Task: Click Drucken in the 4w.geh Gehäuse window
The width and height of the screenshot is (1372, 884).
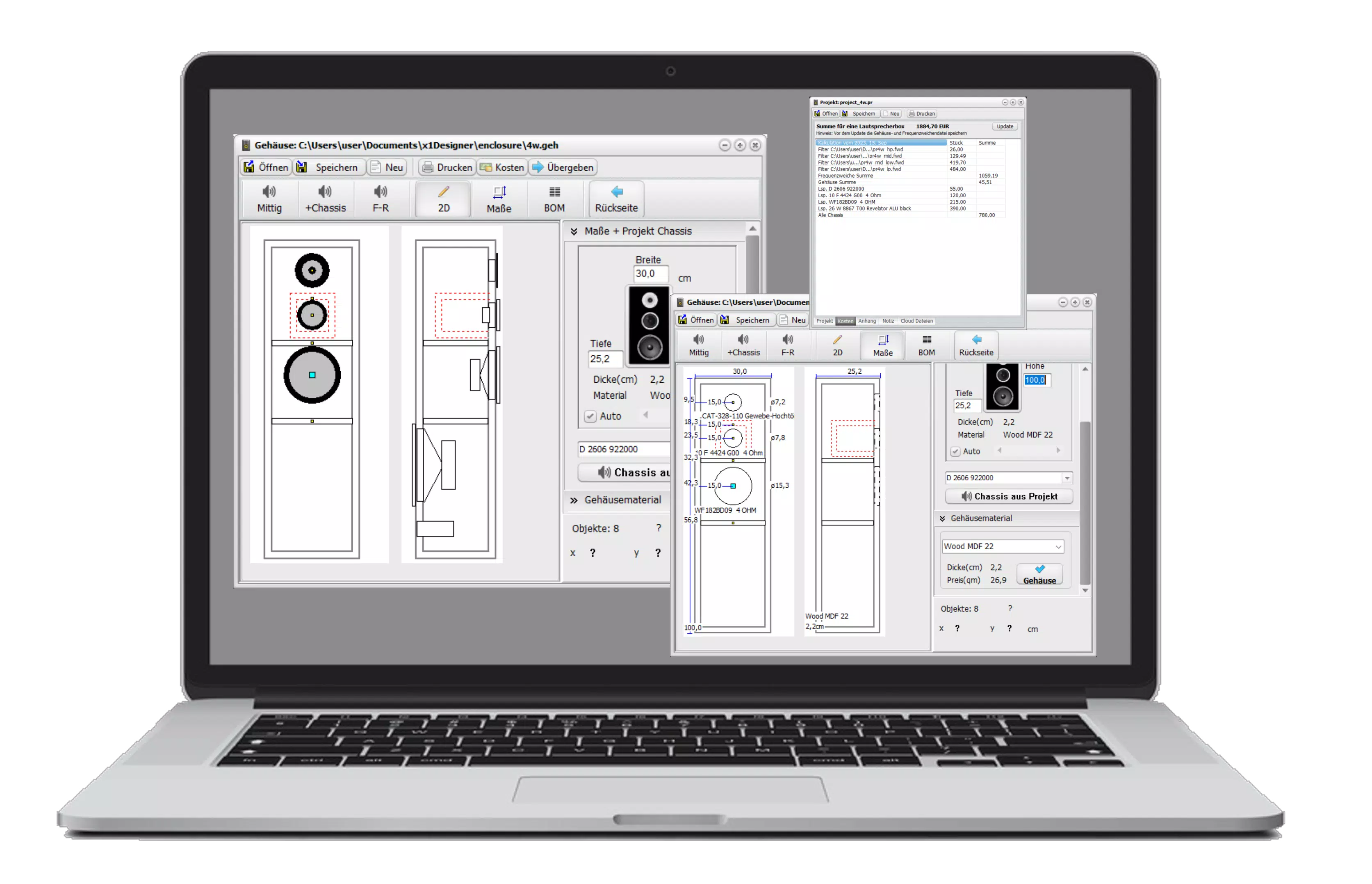Action: (447, 167)
